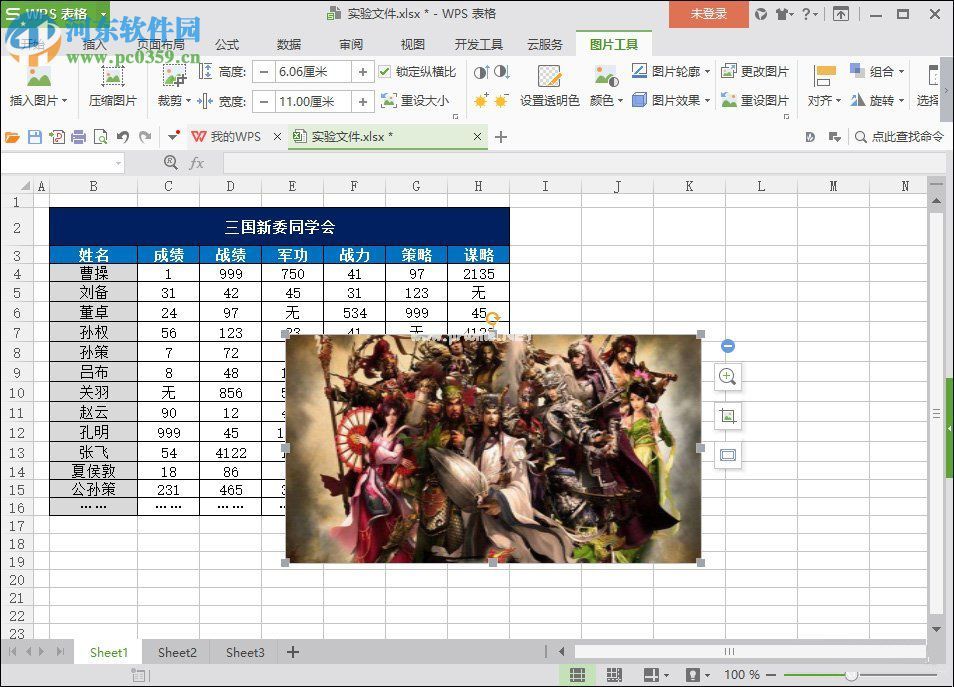
Task: Click floating zoom-in icon beside picture
Action: point(728,377)
